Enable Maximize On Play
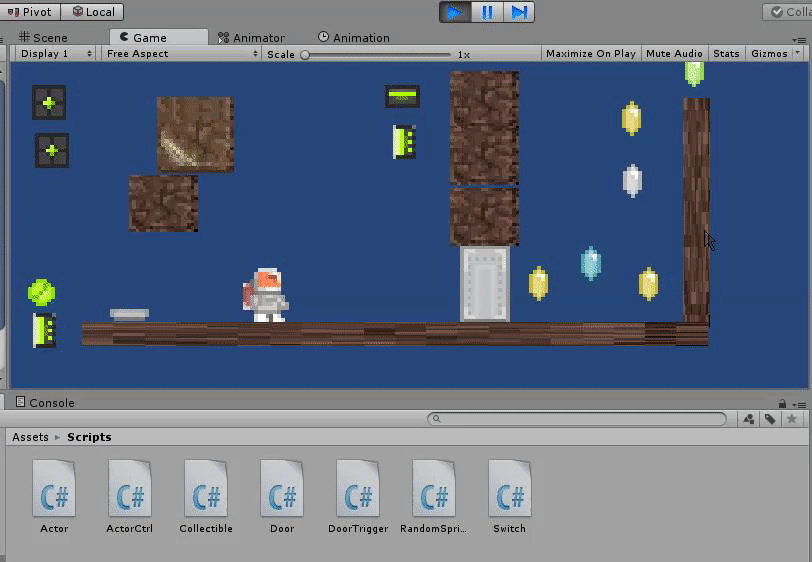Viewport: 812px width, 562px height. [590, 53]
